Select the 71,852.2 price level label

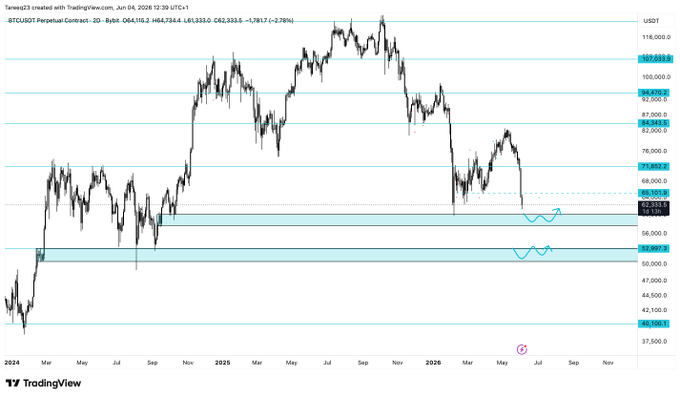point(655,167)
